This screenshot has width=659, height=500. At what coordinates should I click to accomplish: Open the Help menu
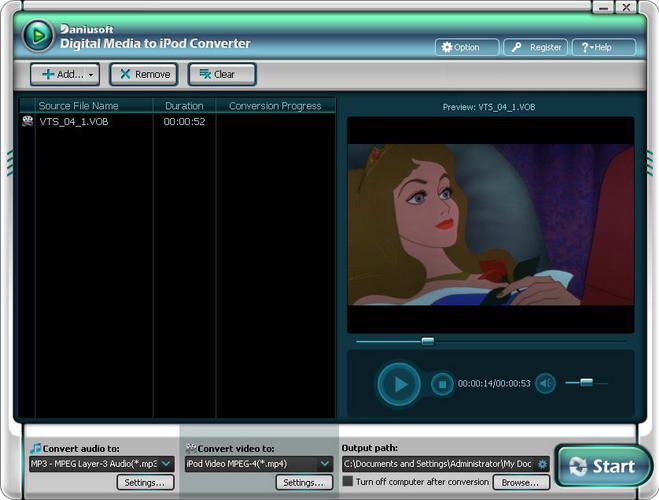(x=604, y=47)
